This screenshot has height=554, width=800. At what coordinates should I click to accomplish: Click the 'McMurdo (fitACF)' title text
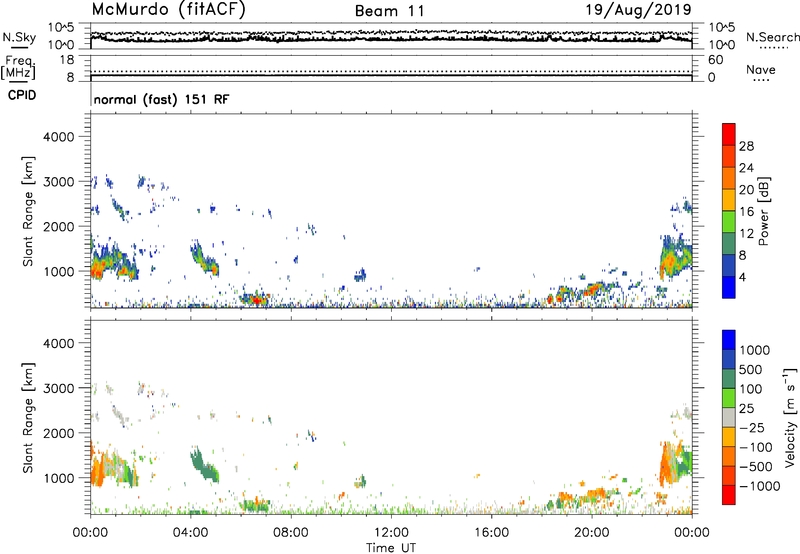[168, 10]
